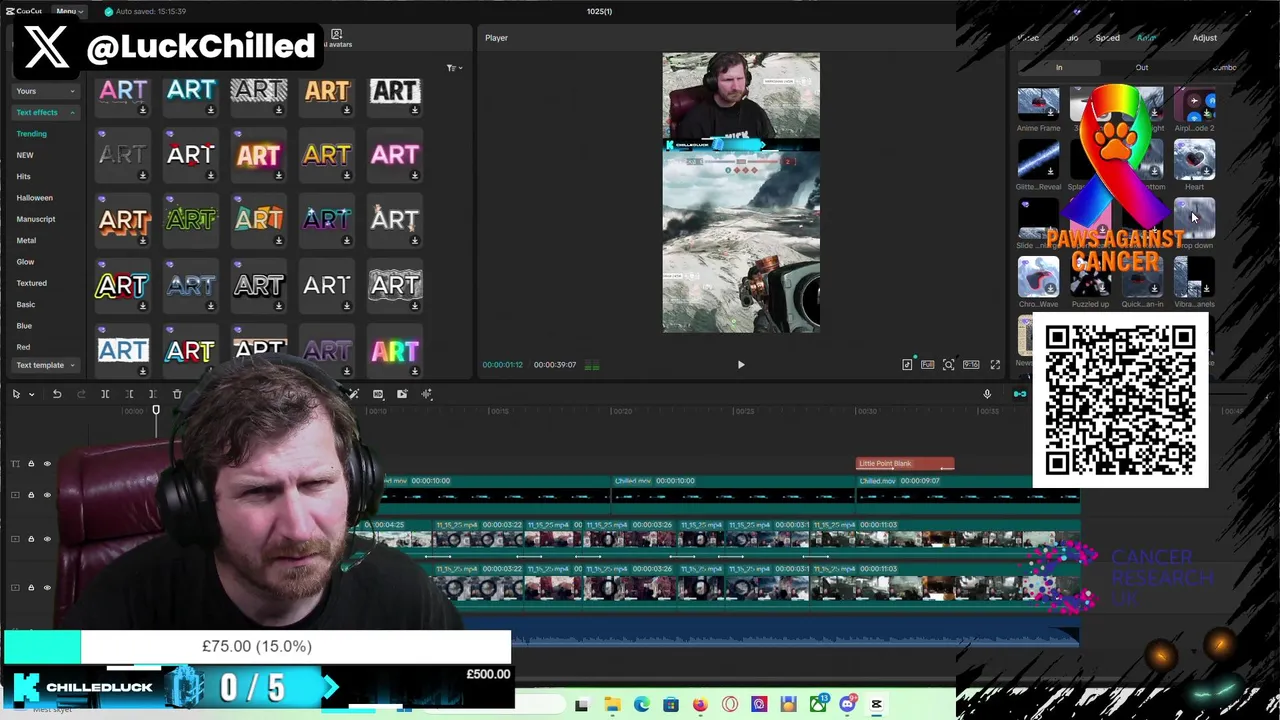Open fullscreen preview in the Player
The height and width of the screenshot is (720, 1280).
995,365
